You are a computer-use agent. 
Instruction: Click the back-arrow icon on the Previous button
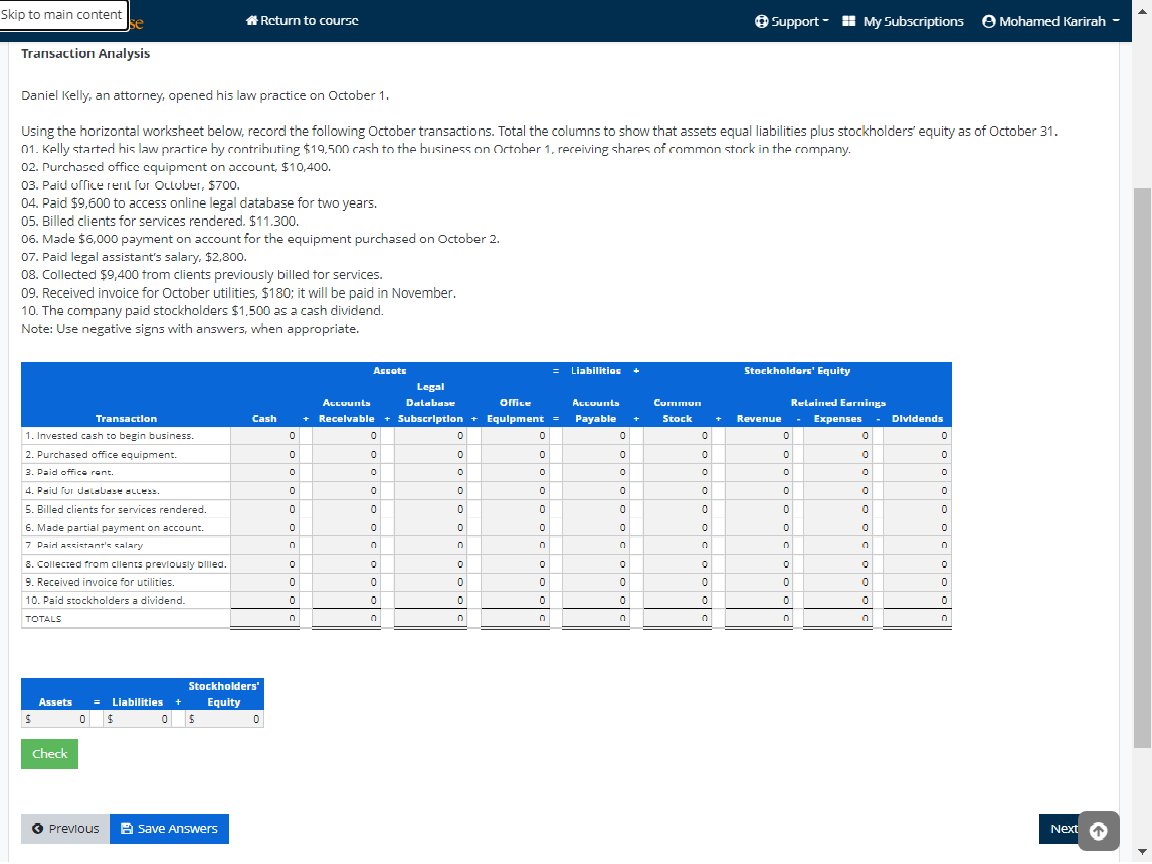(37, 828)
